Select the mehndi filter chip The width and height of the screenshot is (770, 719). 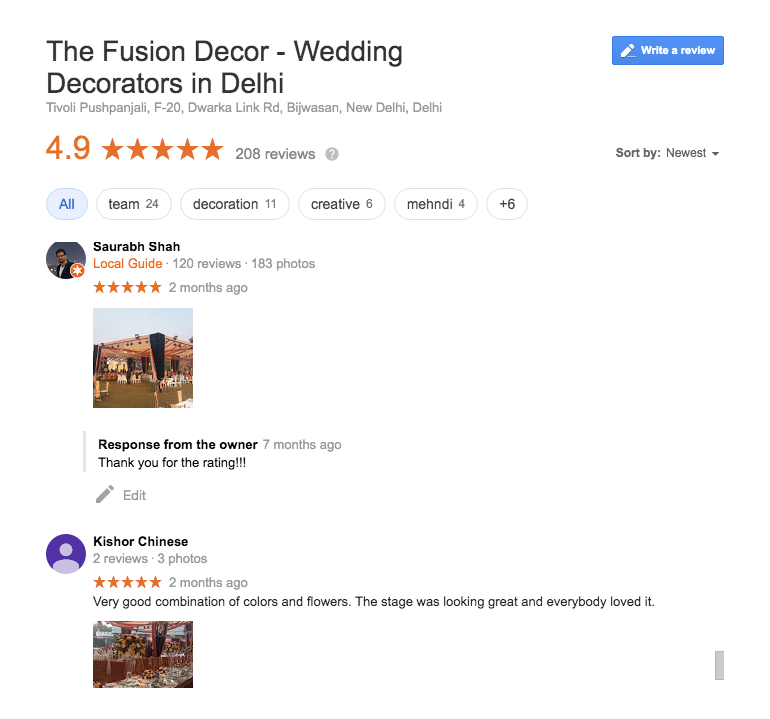click(436, 204)
